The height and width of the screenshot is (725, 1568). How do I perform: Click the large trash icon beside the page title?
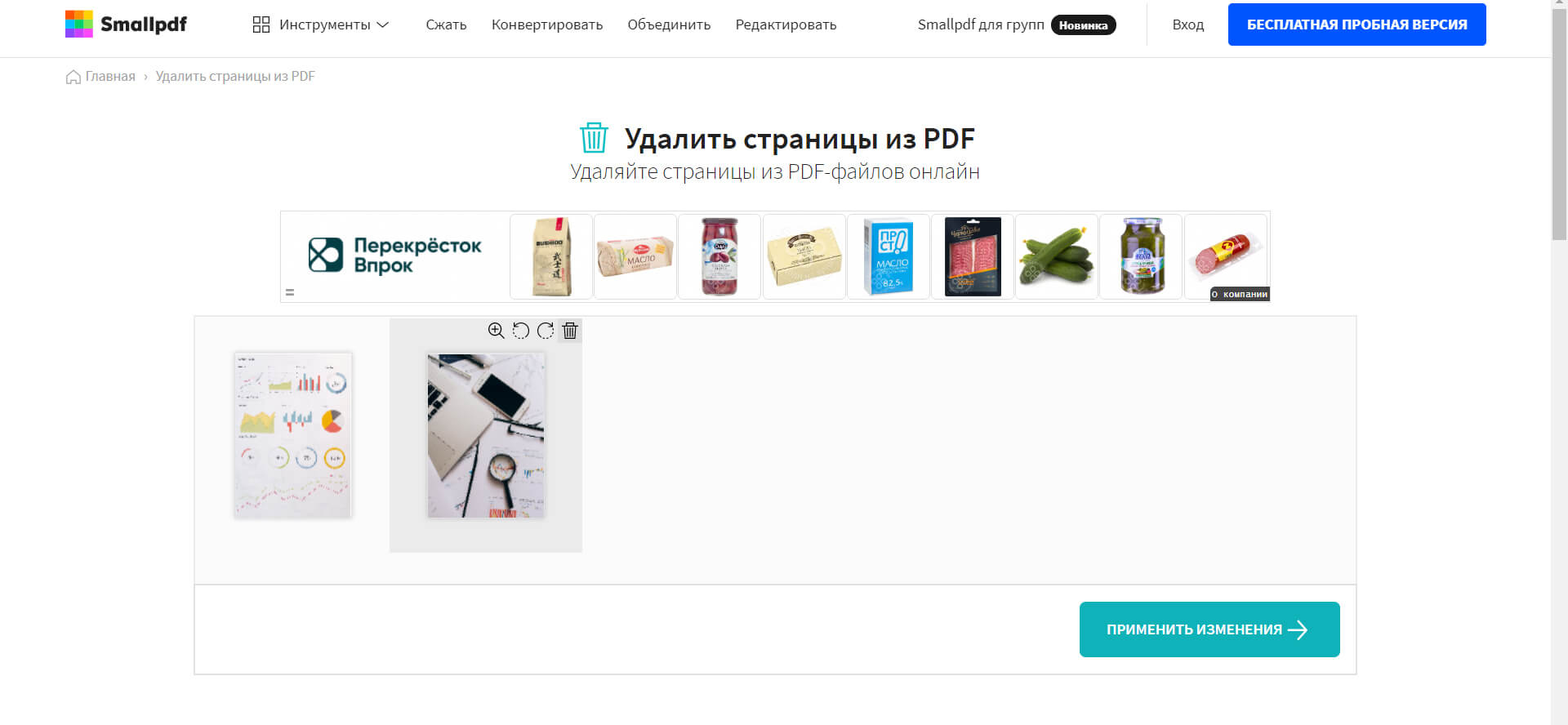[x=594, y=138]
